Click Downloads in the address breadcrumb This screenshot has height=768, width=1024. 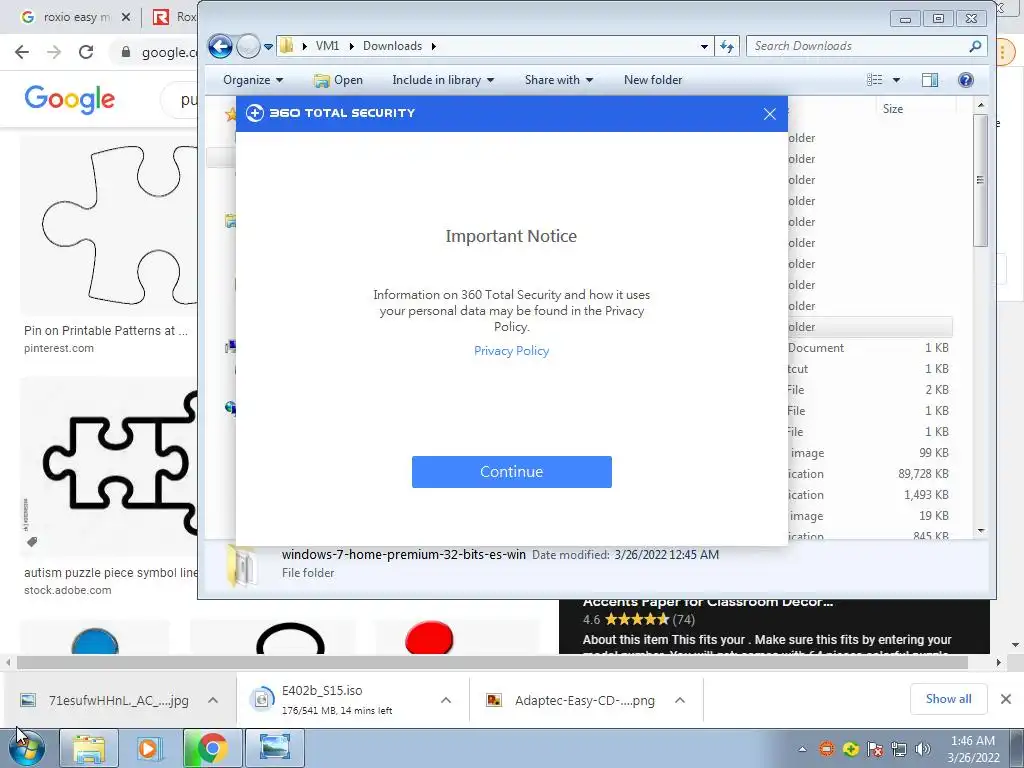pos(392,46)
